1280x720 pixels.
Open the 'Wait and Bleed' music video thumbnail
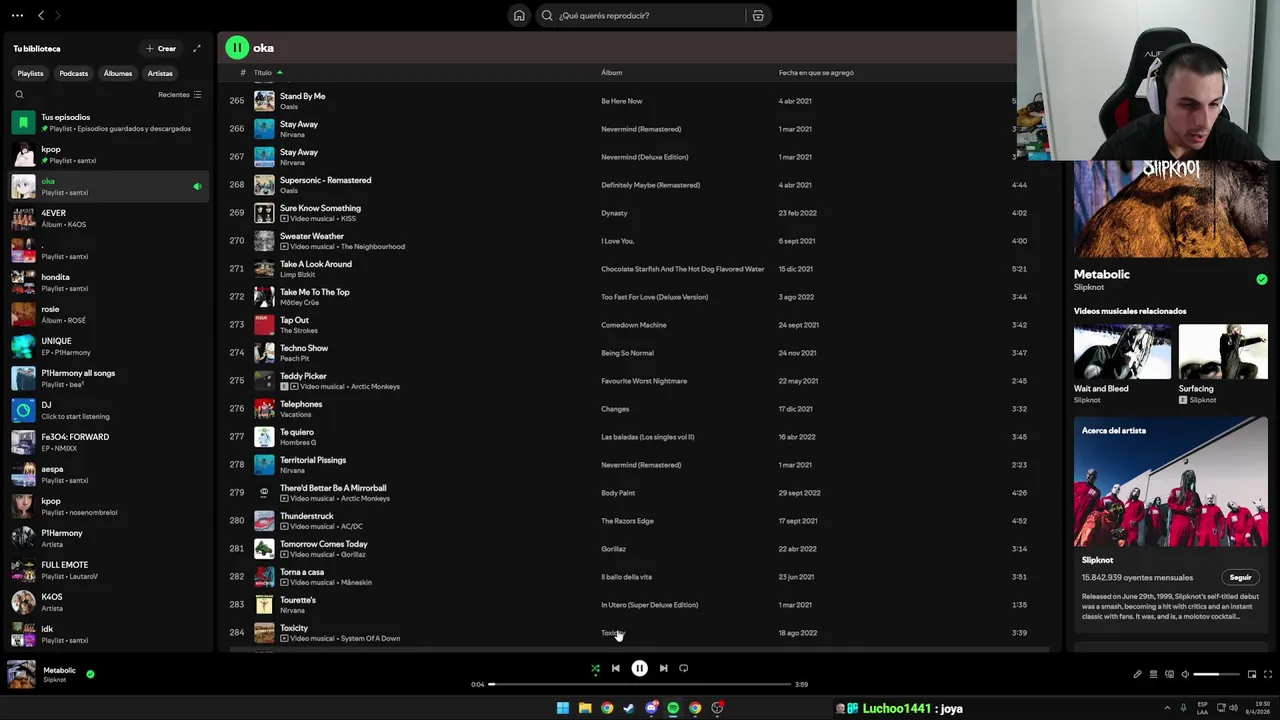pos(1121,352)
